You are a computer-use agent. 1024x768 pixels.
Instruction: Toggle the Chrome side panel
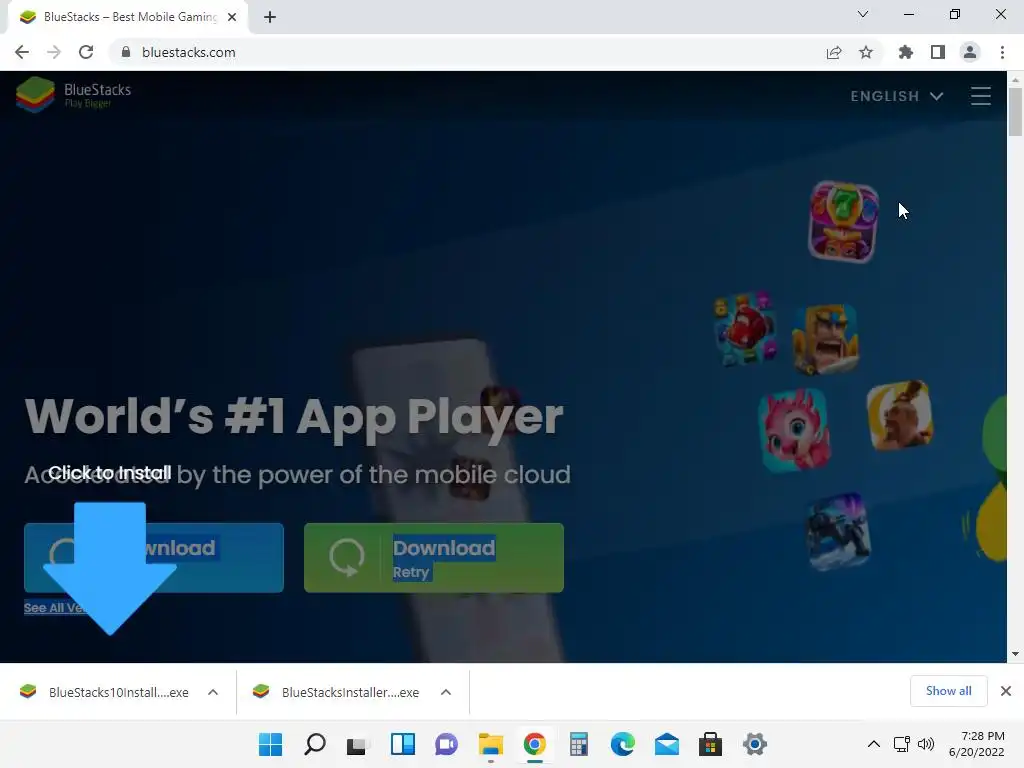938,52
